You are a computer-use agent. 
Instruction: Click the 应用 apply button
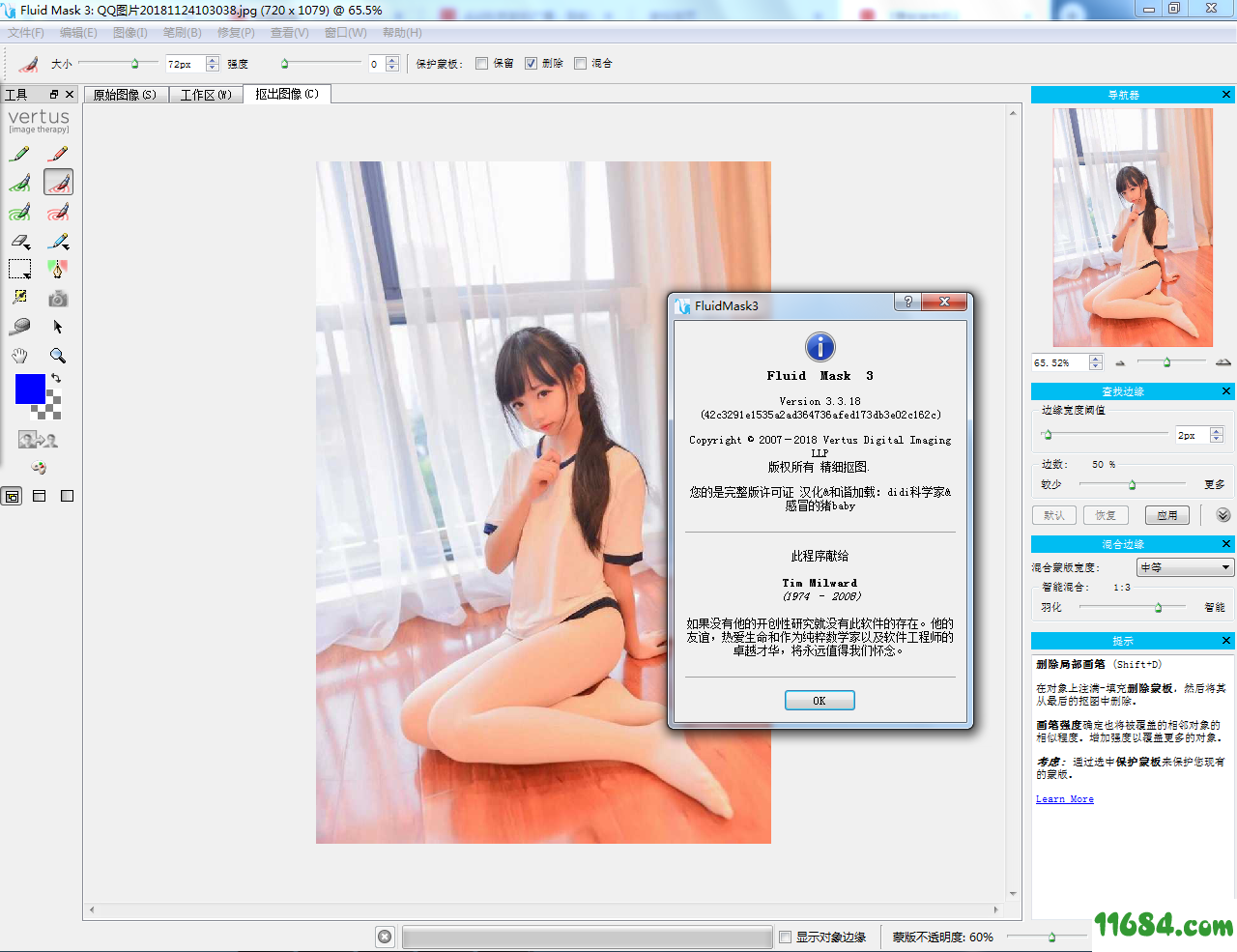pyautogui.click(x=1167, y=515)
